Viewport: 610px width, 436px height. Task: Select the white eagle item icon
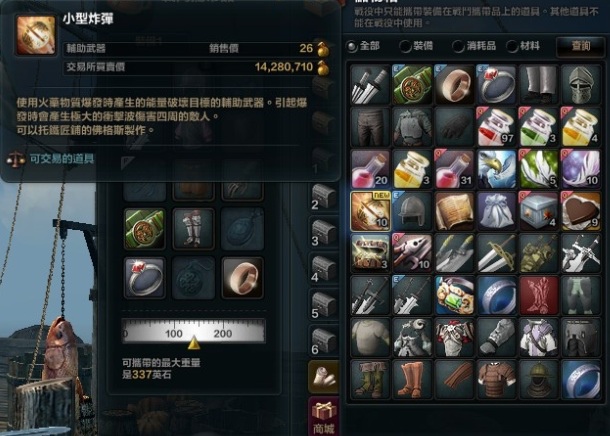pyautogui.click(x=496, y=169)
